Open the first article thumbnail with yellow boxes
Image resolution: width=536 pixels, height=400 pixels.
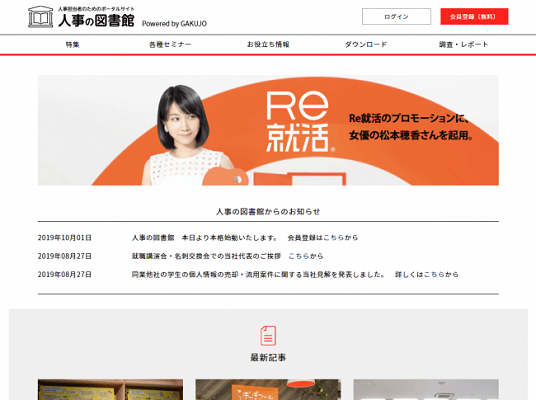pos(110,389)
